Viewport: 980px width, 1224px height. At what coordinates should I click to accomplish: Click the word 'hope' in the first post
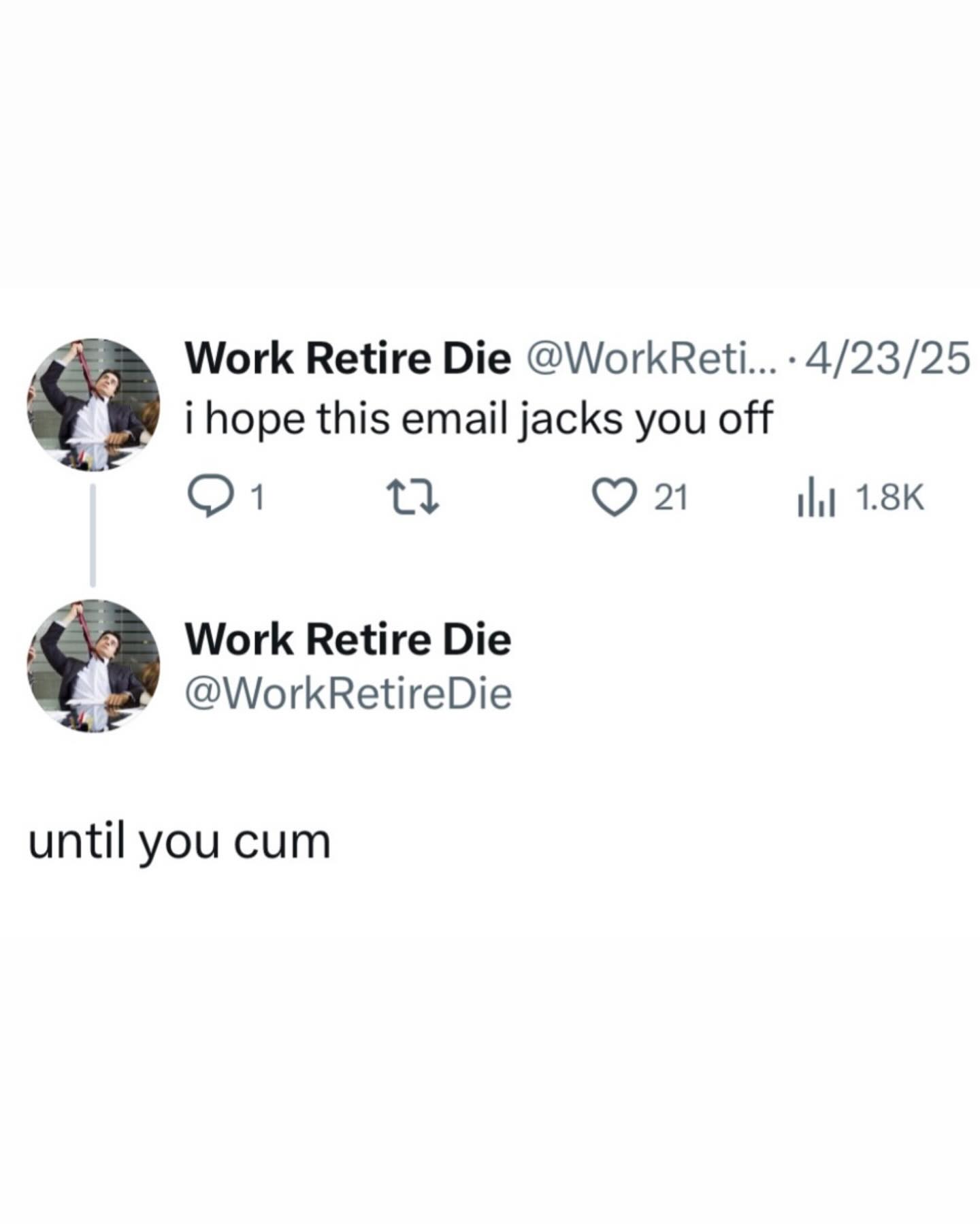(x=255, y=419)
